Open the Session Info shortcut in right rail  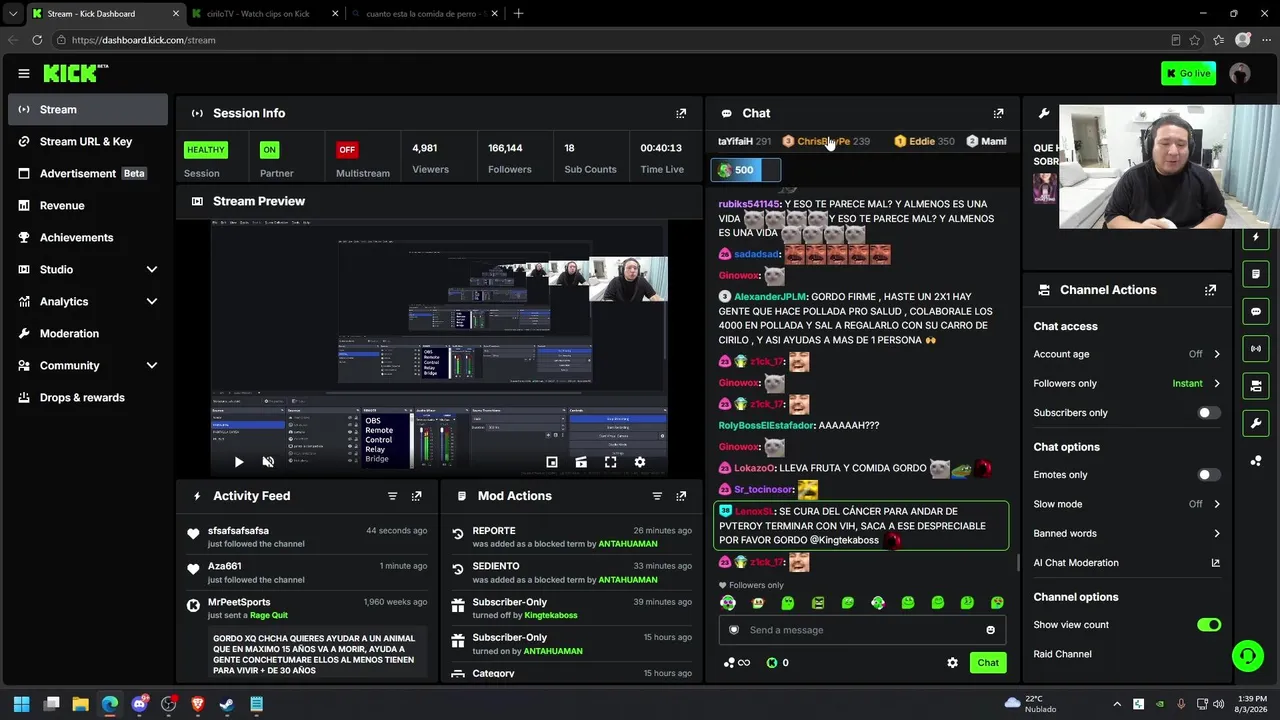1256,349
